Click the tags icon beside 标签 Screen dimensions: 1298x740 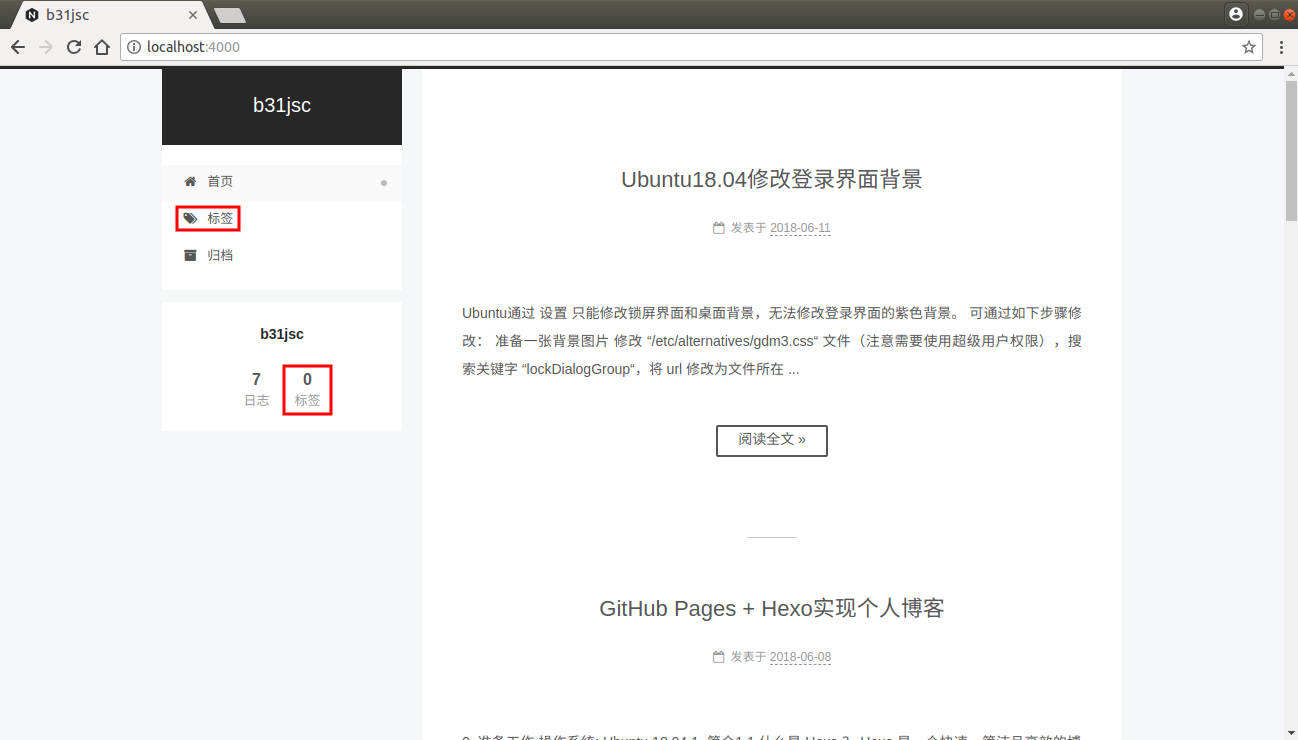[190, 218]
